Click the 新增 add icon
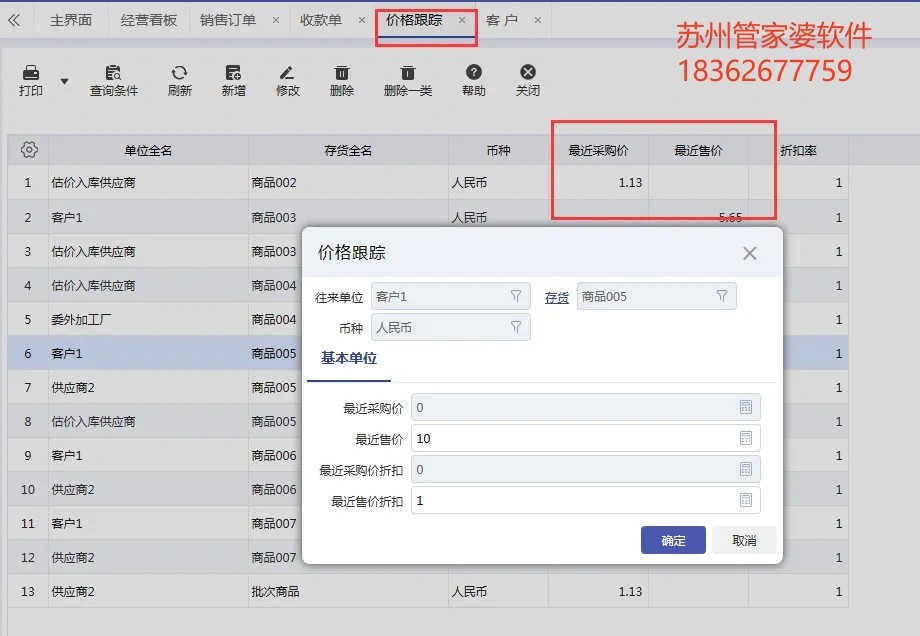Viewport: 920px width, 636px height. [234, 75]
